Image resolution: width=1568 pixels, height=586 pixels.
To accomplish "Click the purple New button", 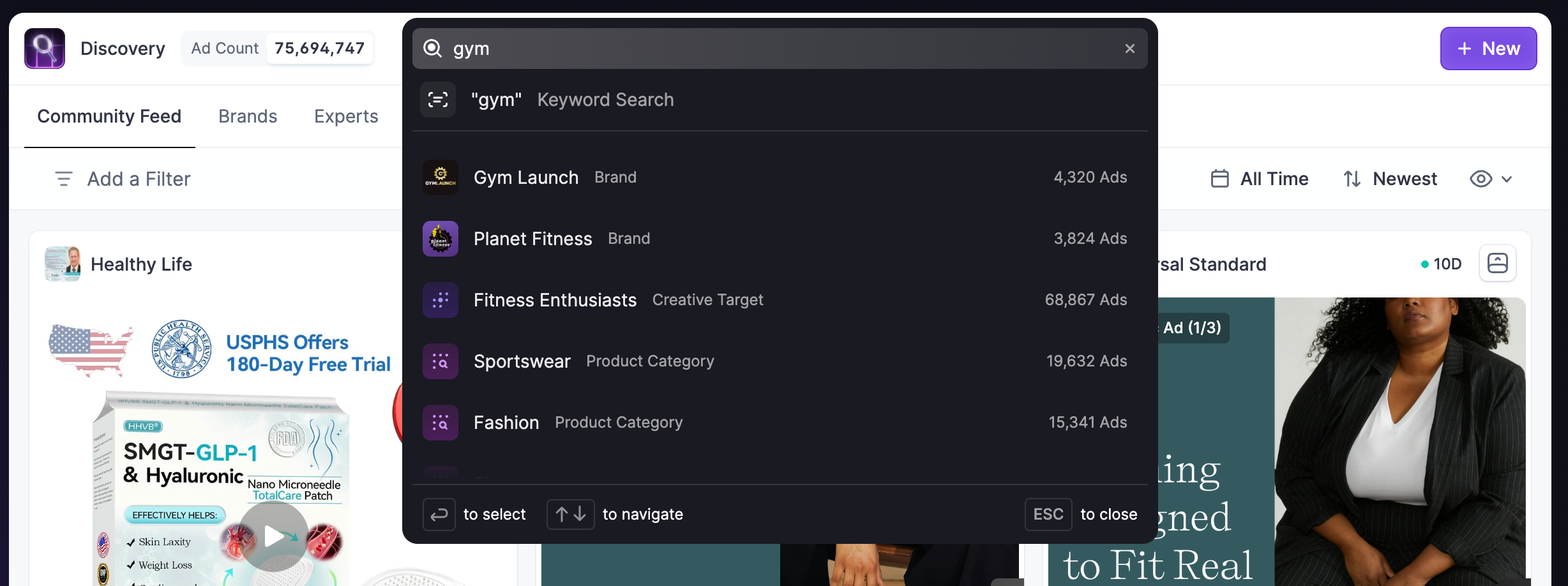I will point(1488,49).
